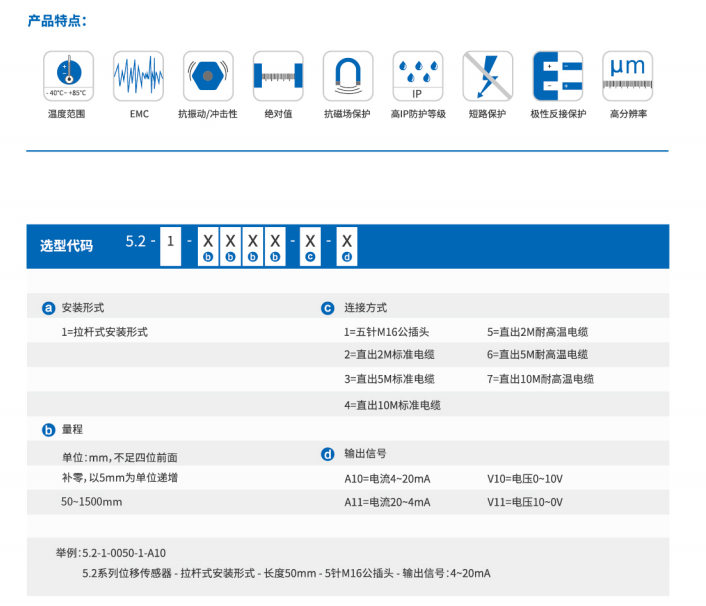The width and height of the screenshot is (706, 606).
Task: Select the EMC waveform icon
Action: coord(138,76)
